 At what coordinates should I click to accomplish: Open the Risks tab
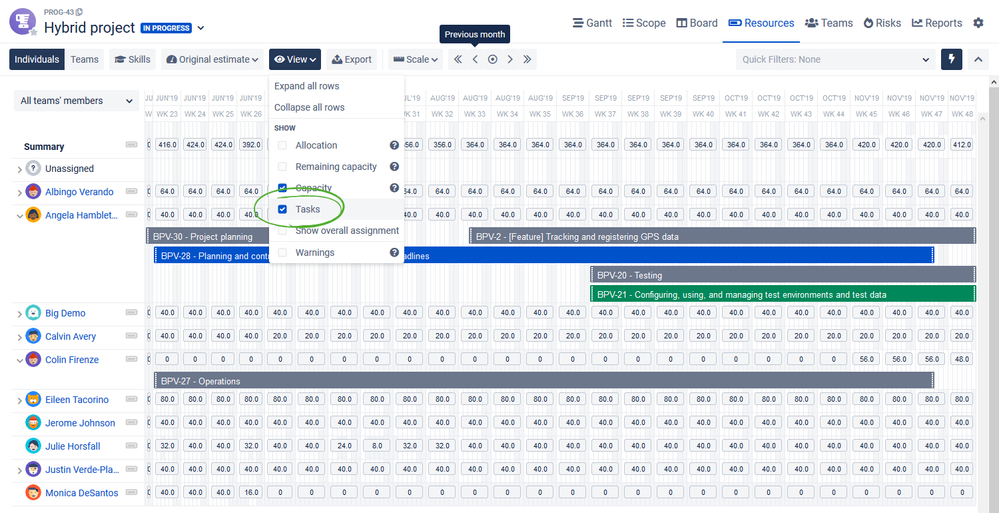[x=882, y=23]
